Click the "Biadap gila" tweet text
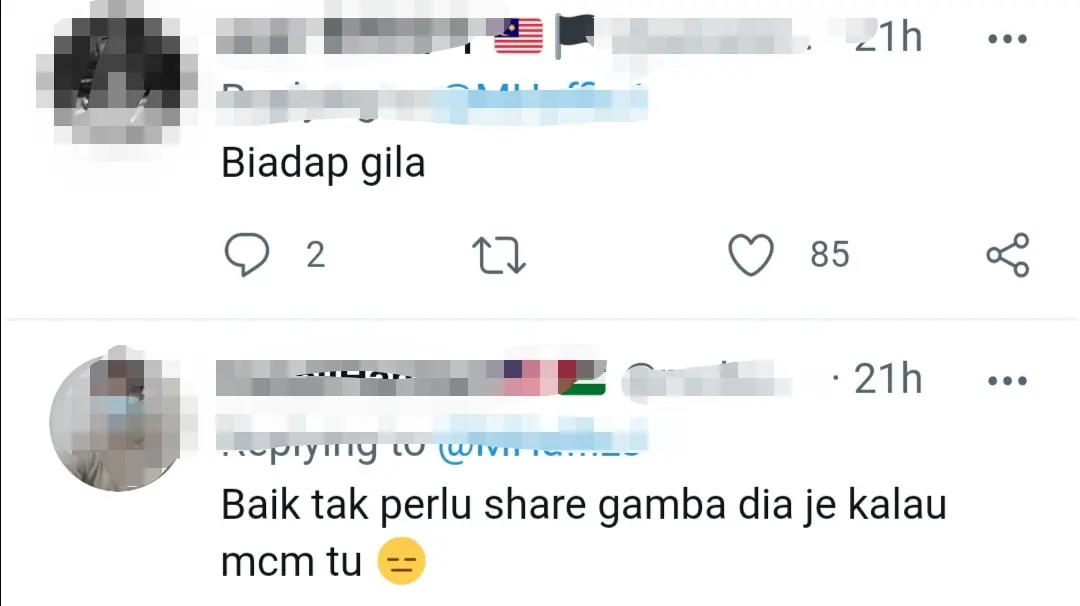Viewport: 1080px width, 606px height. coord(323,164)
